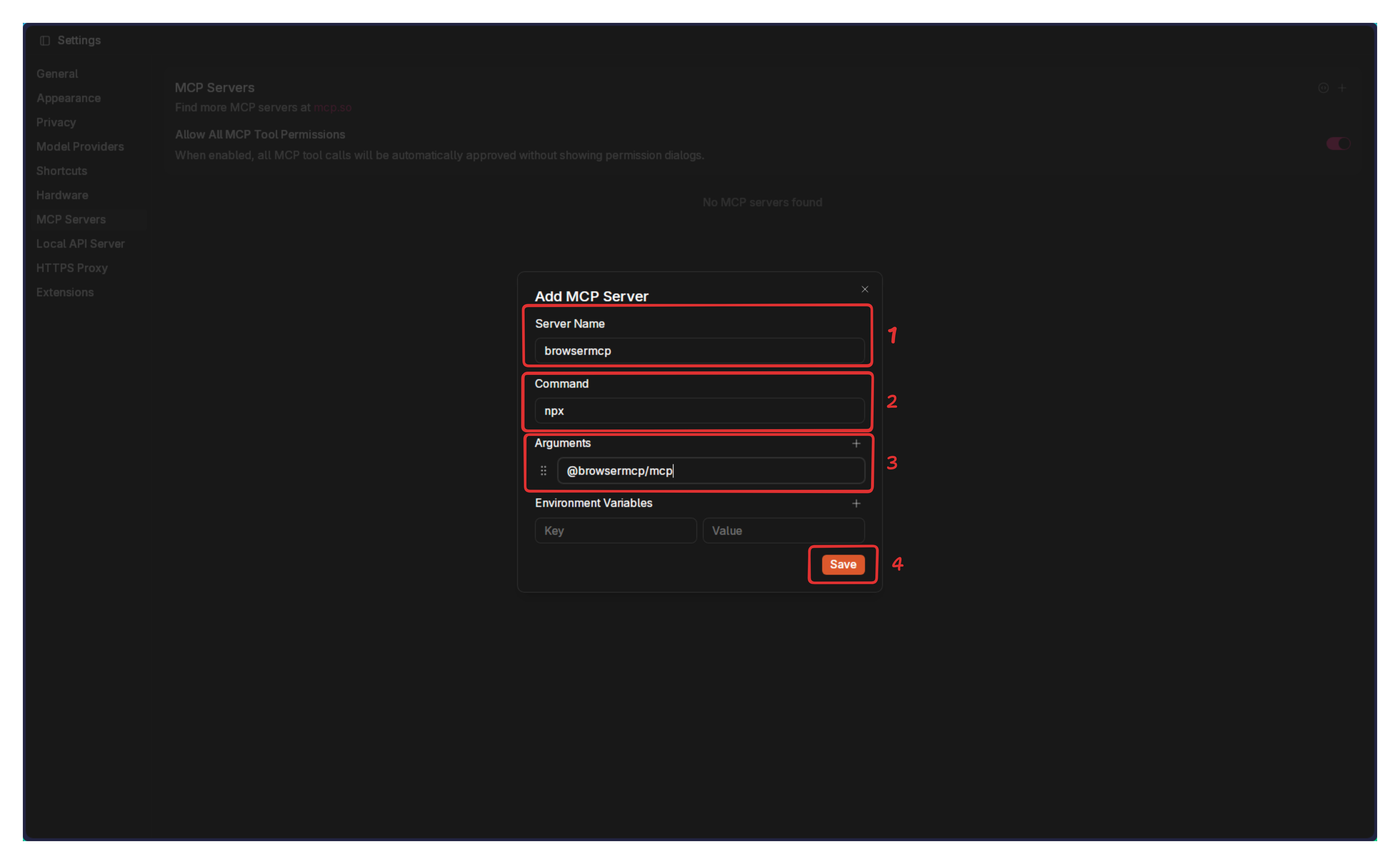Open the Shortcuts settings section
The height and width of the screenshot is (864, 1400).
61,170
